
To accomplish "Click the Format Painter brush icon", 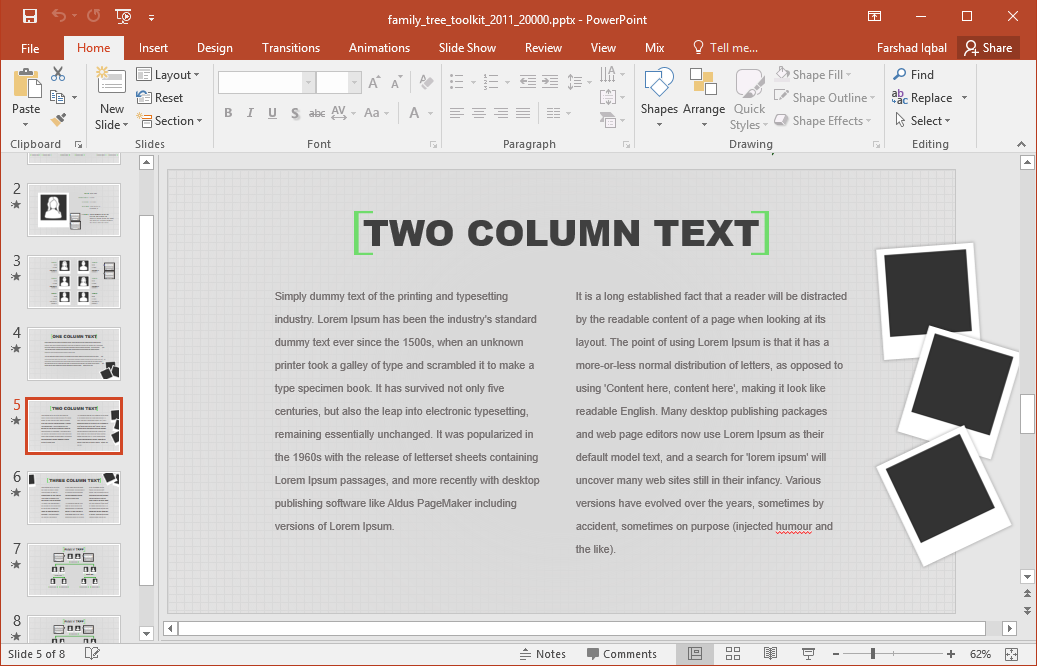I will click(x=58, y=120).
